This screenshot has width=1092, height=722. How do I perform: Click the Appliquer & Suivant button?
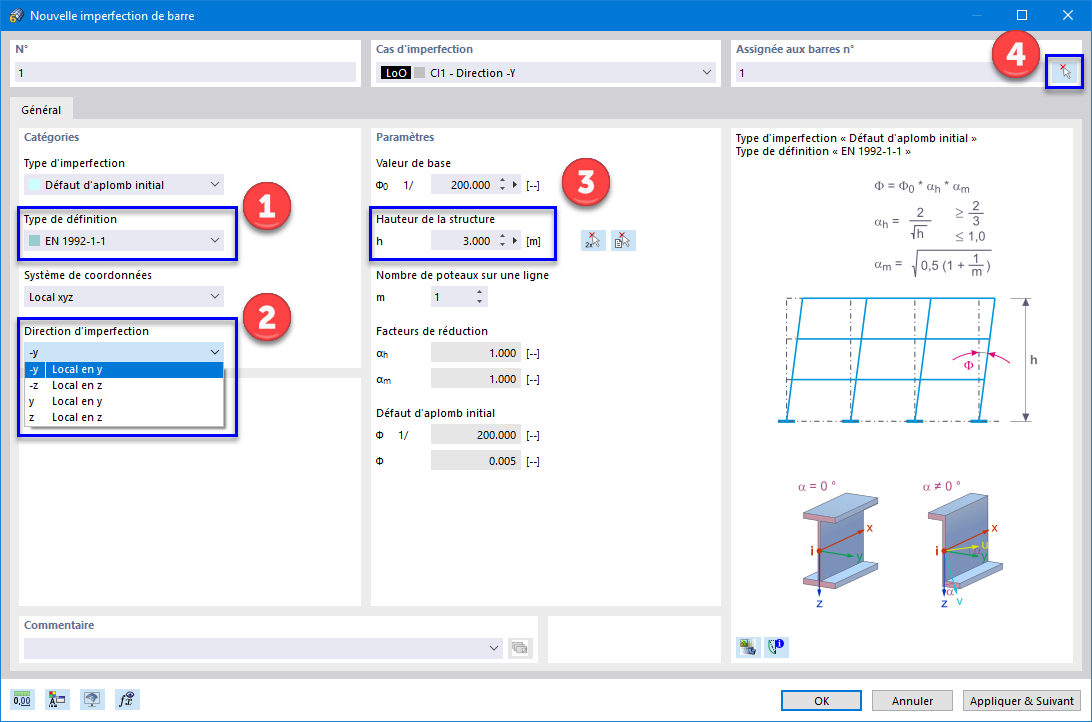coord(1022,700)
